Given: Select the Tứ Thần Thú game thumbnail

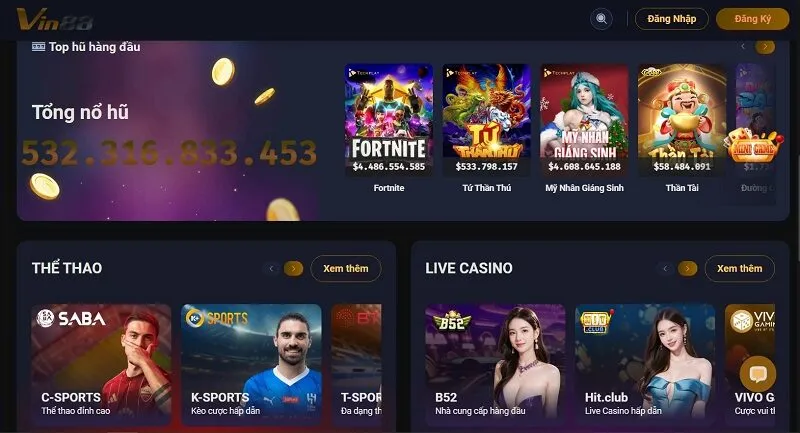Looking at the screenshot, I should 486,119.
